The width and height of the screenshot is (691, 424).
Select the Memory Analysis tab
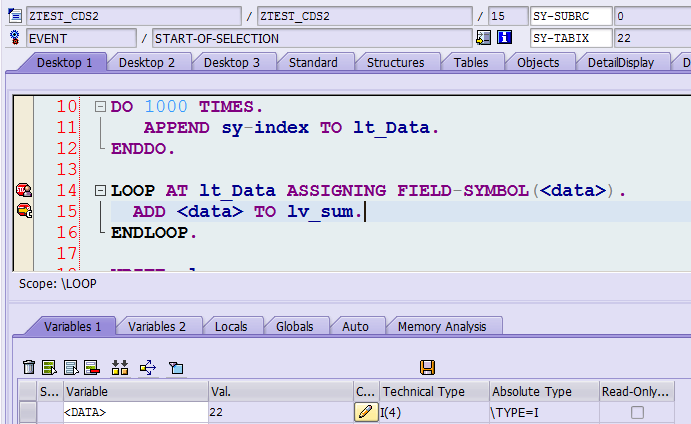tap(442, 327)
